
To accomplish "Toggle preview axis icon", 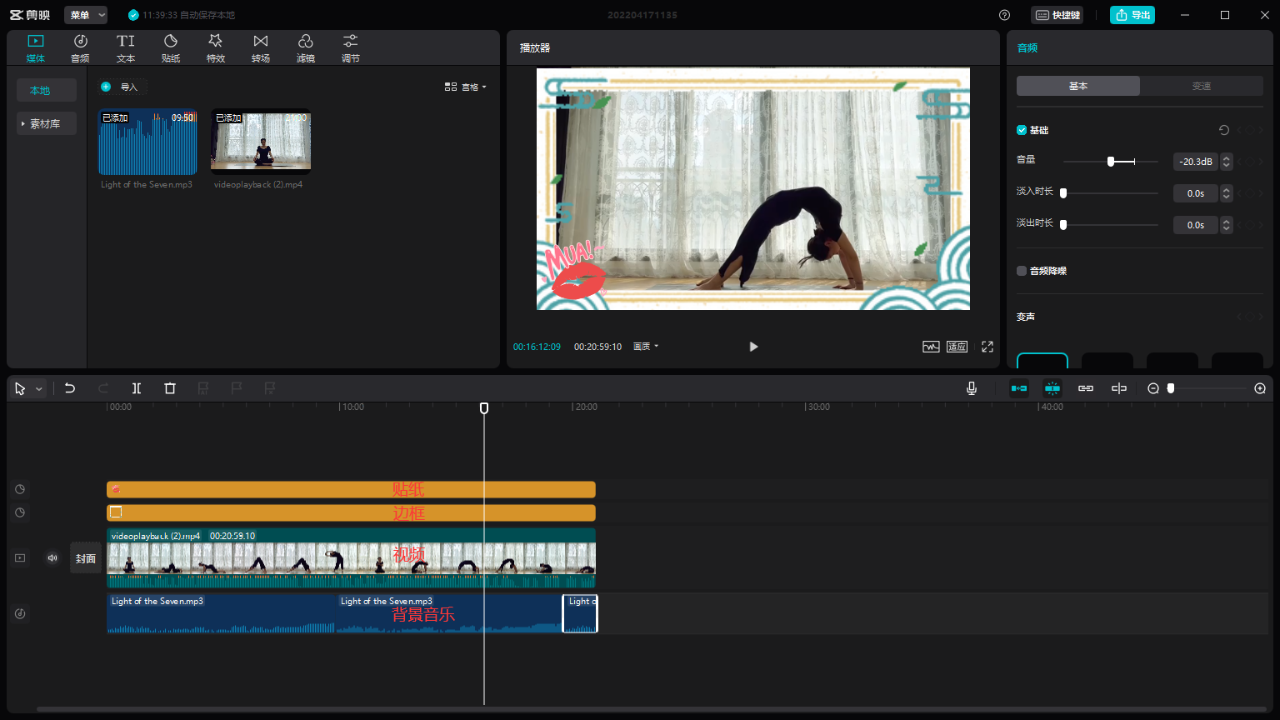I will point(1119,388).
